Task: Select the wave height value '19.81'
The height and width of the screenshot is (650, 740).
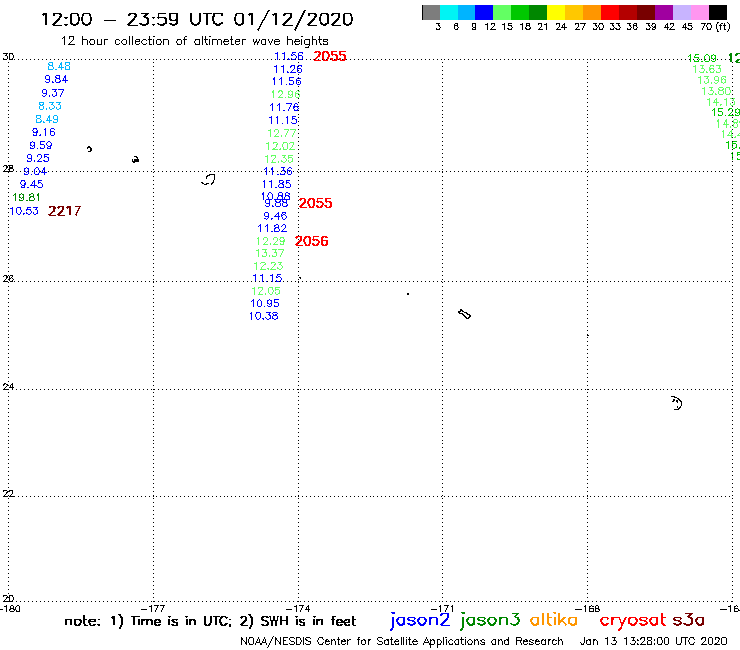Action: [26, 197]
